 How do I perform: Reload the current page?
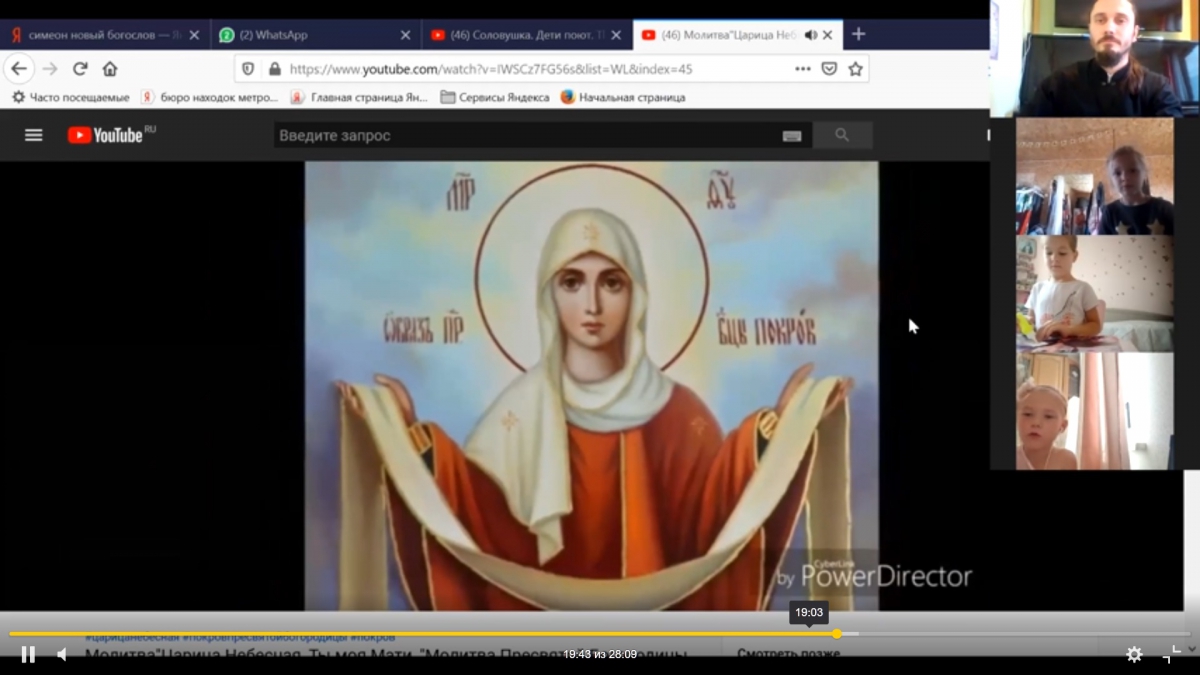coord(80,69)
